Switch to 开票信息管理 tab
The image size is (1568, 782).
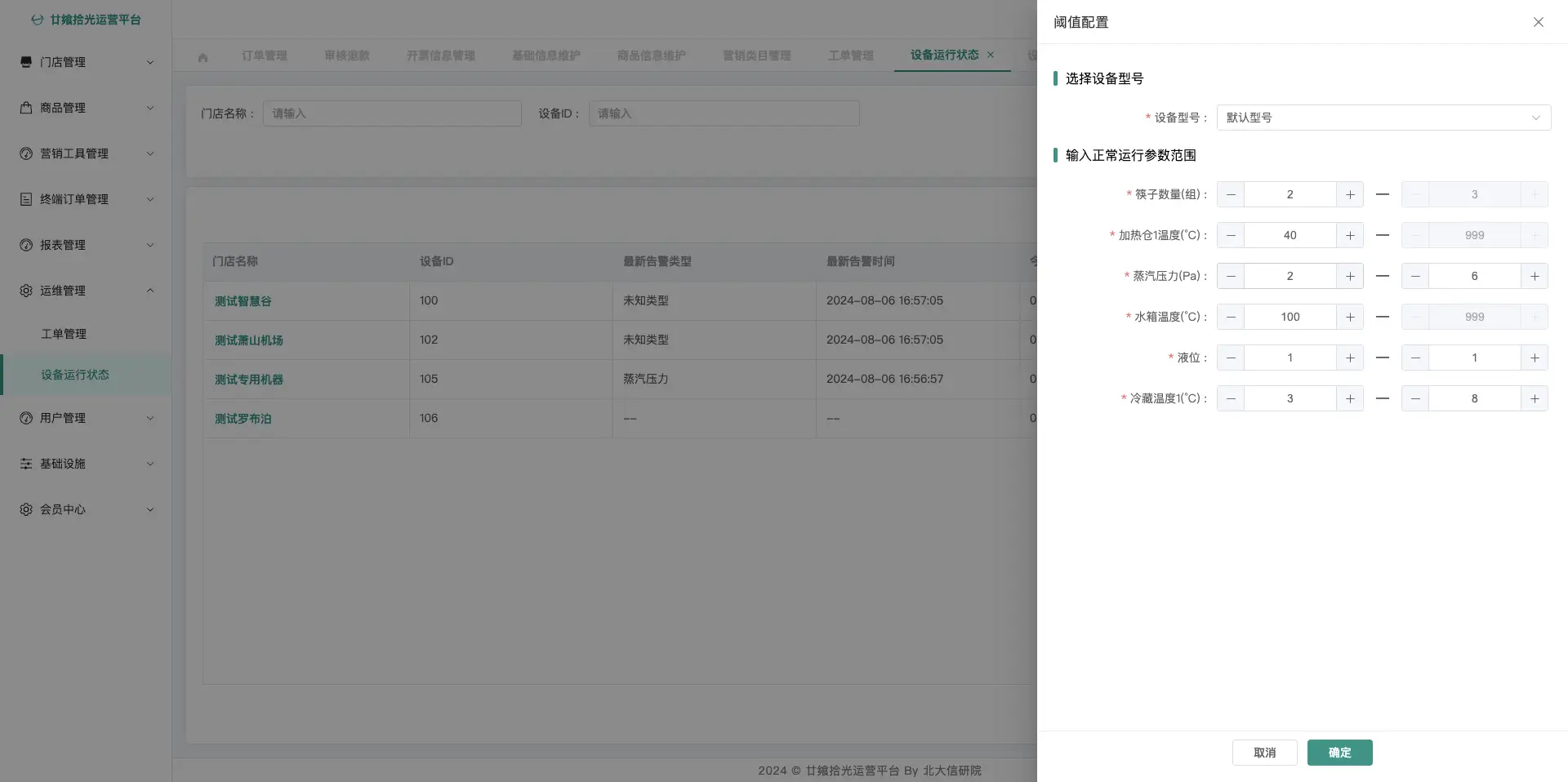(x=441, y=56)
